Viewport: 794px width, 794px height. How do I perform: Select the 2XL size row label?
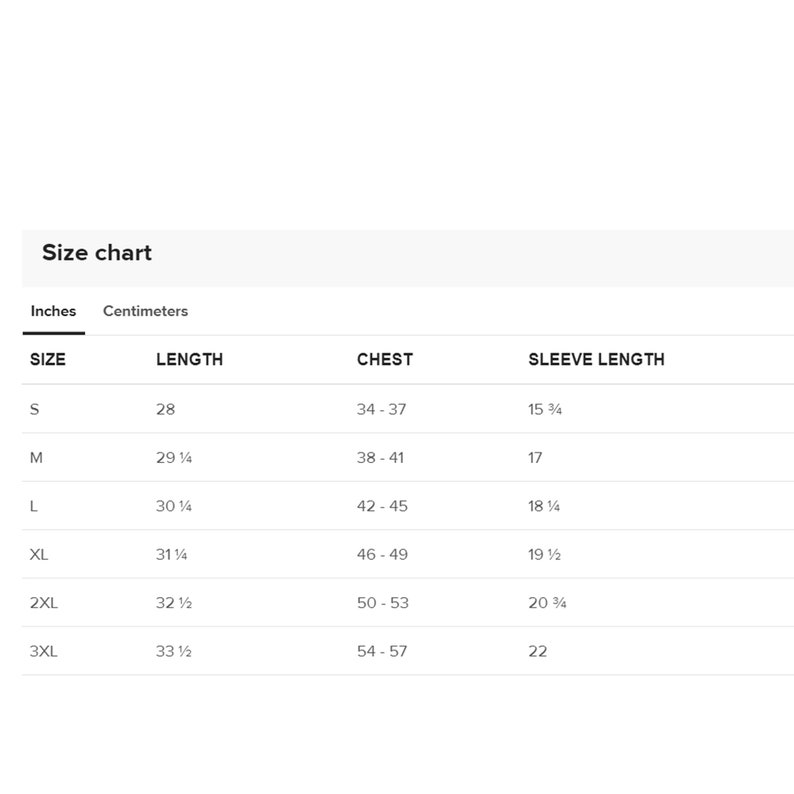click(44, 603)
